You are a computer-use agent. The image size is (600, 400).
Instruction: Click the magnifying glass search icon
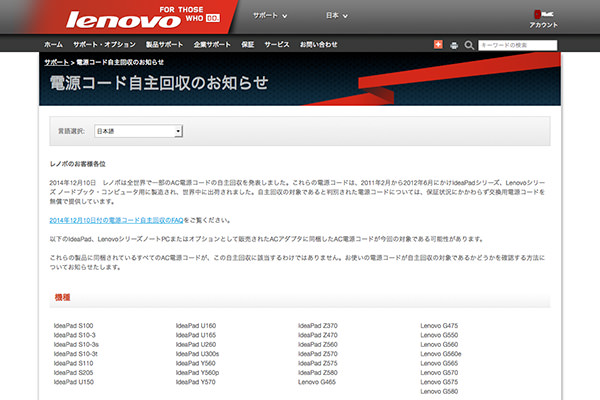[x=470, y=45]
